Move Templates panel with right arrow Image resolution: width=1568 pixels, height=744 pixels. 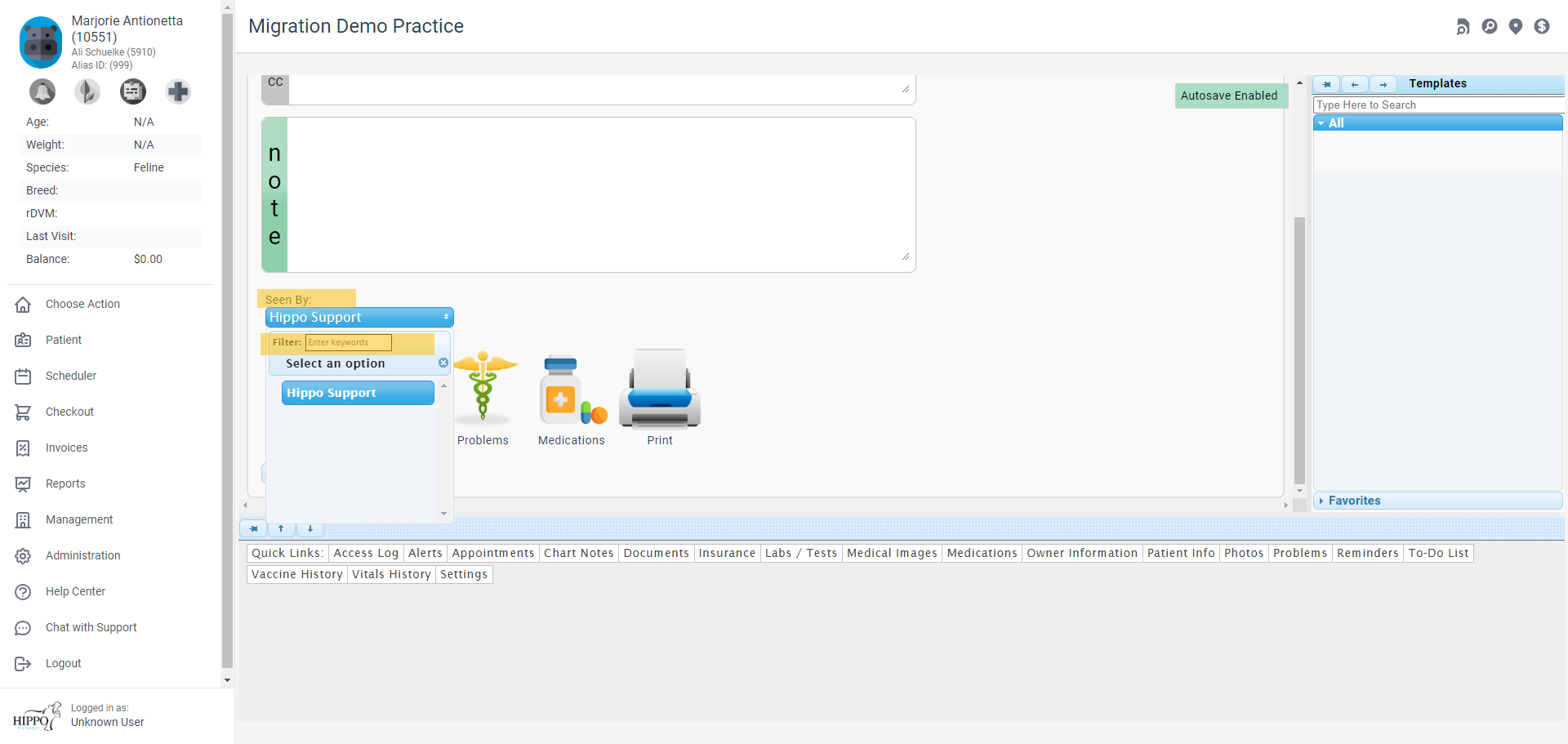(1383, 84)
